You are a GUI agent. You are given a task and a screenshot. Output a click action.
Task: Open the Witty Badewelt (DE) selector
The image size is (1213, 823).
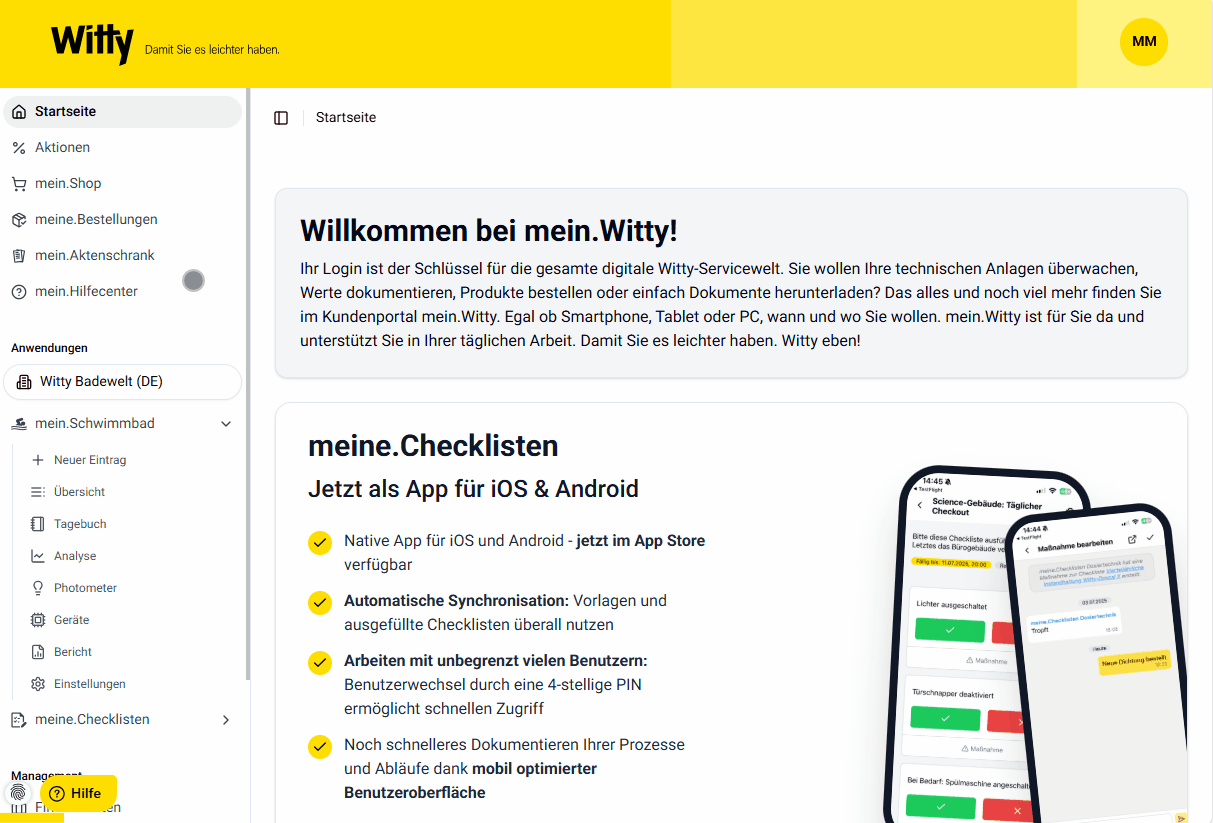coord(123,382)
